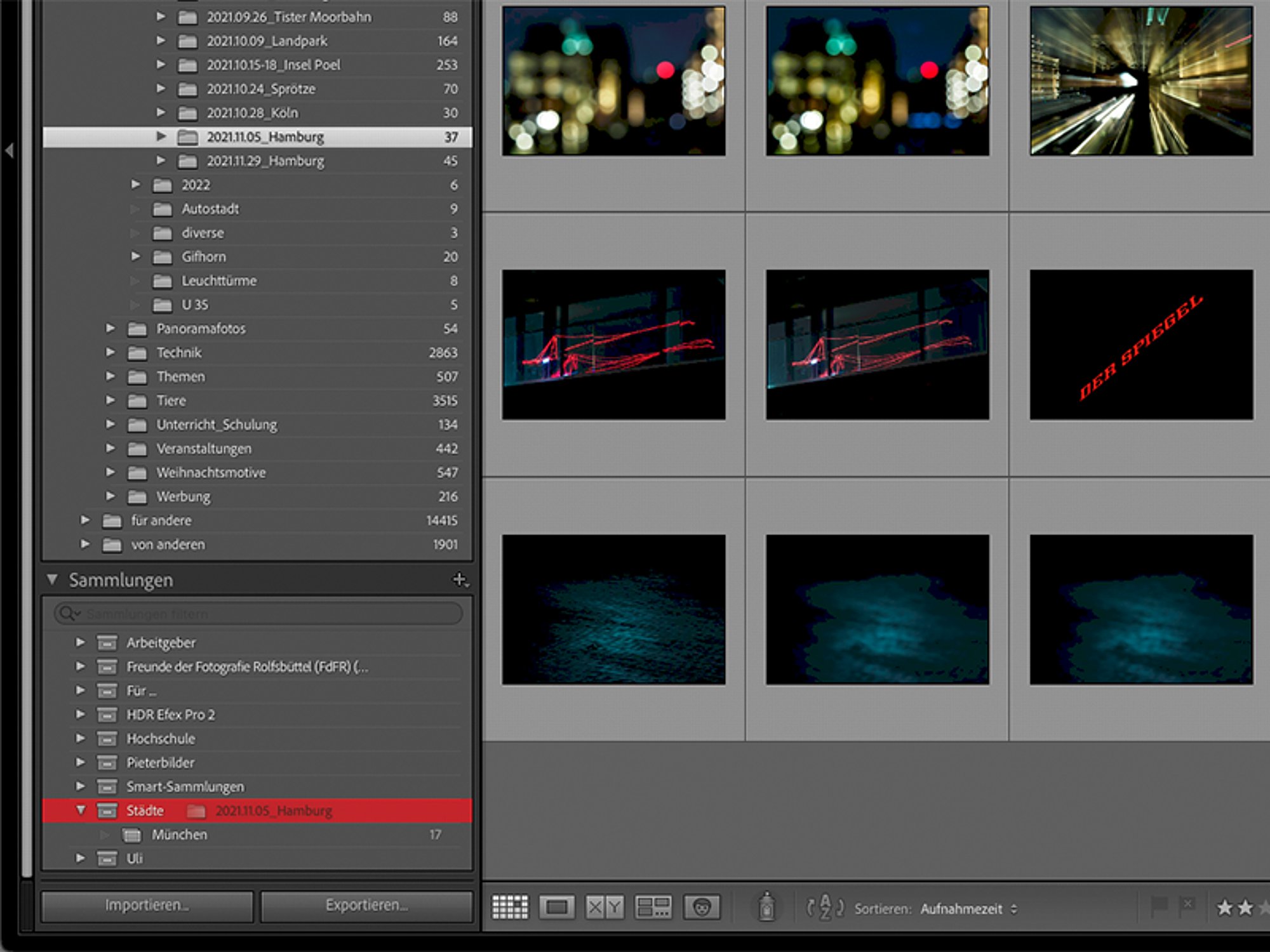Click the HDR Efex Pro 2 set icon
Image resolution: width=1270 pixels, height=952 pixels.
107,715
